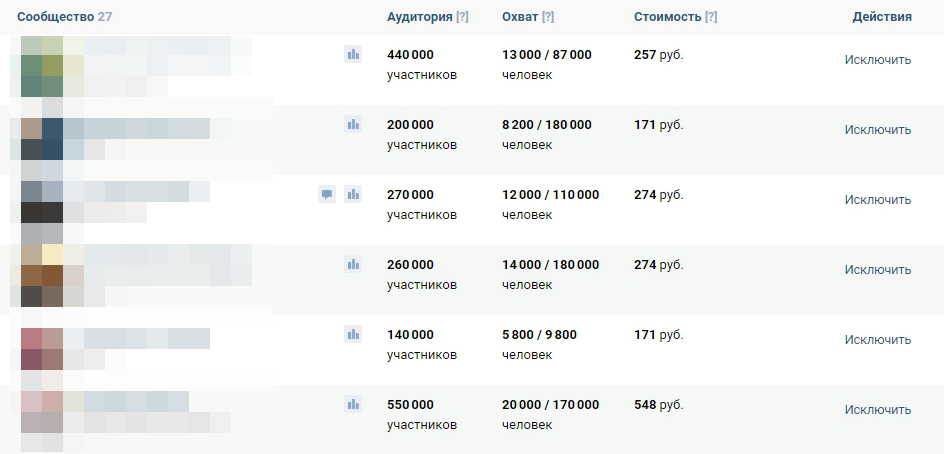The width and height of the screenshot is (944, 454).
Task: Click the Сообщество 27 column header
Action: [x=64, y=17]
